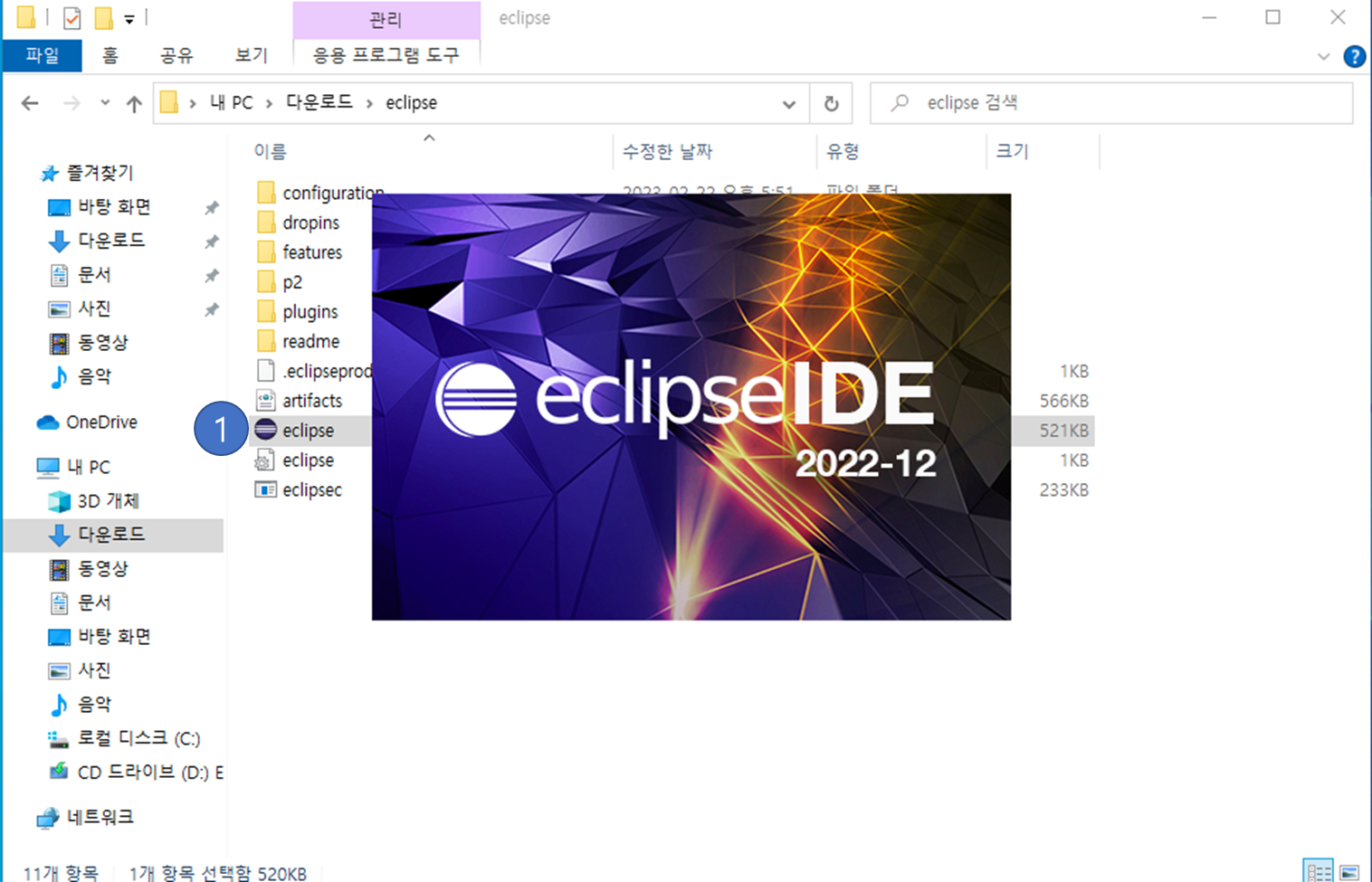Viewport: 1372px width, 882px height.
Task: Click the Eclipse IDE splash screen image
Action: point(691,407)
